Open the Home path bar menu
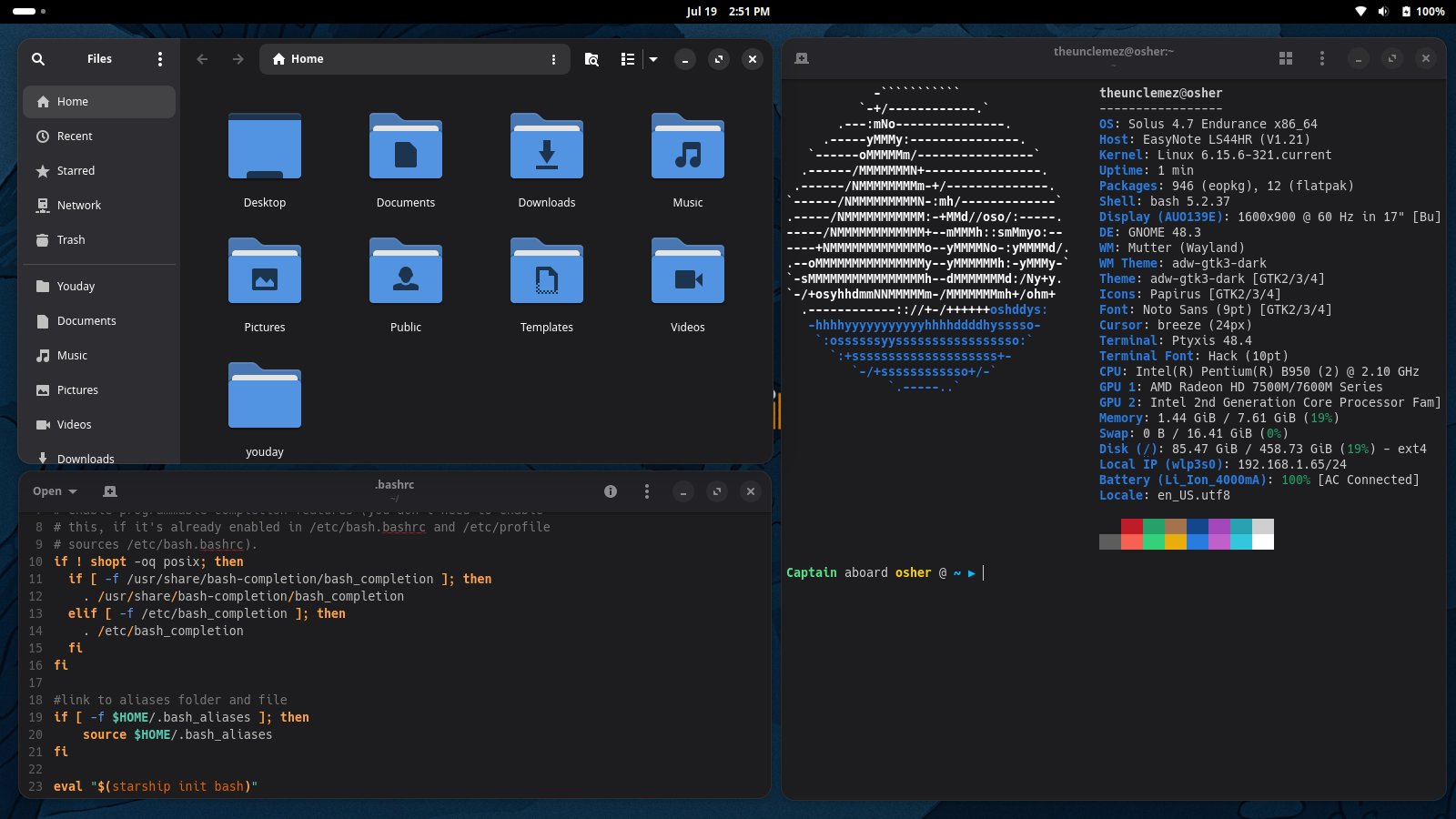 pos(553,59)
